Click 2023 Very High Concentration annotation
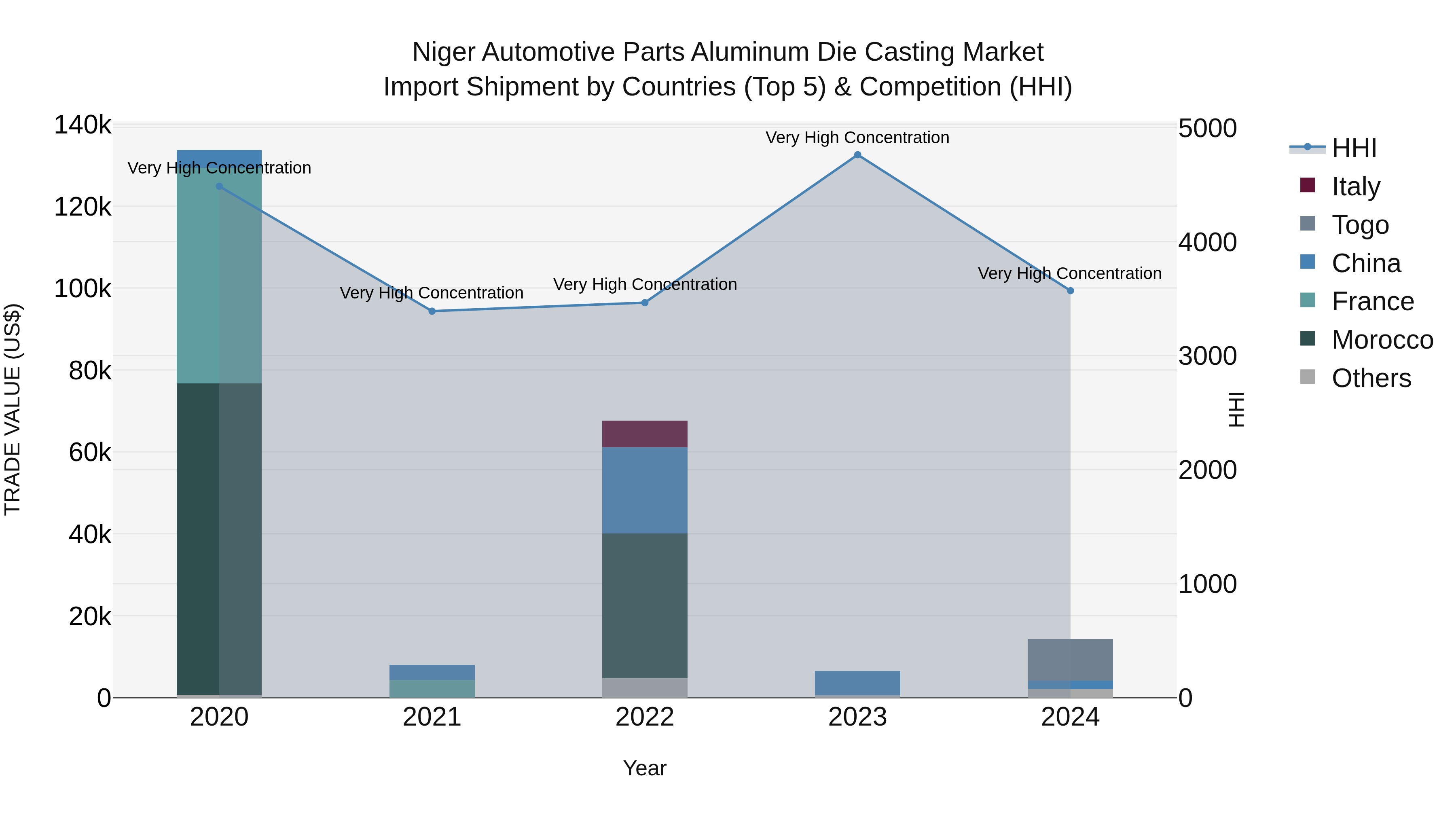 (x=857, y=138)
